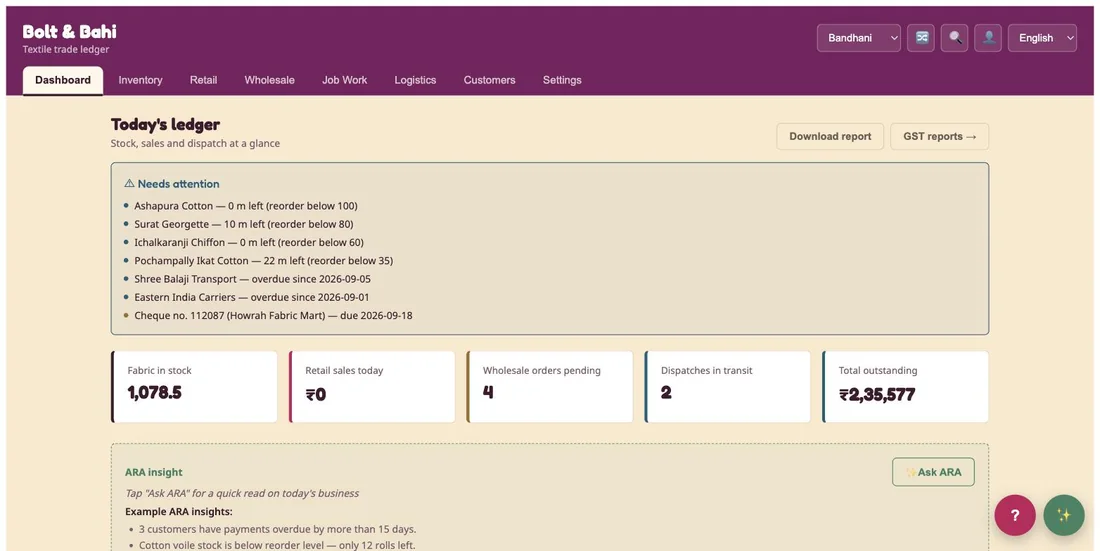
Task: Click the red help question-mark button
Action: pyautogui.click(x=1014, y=515)
